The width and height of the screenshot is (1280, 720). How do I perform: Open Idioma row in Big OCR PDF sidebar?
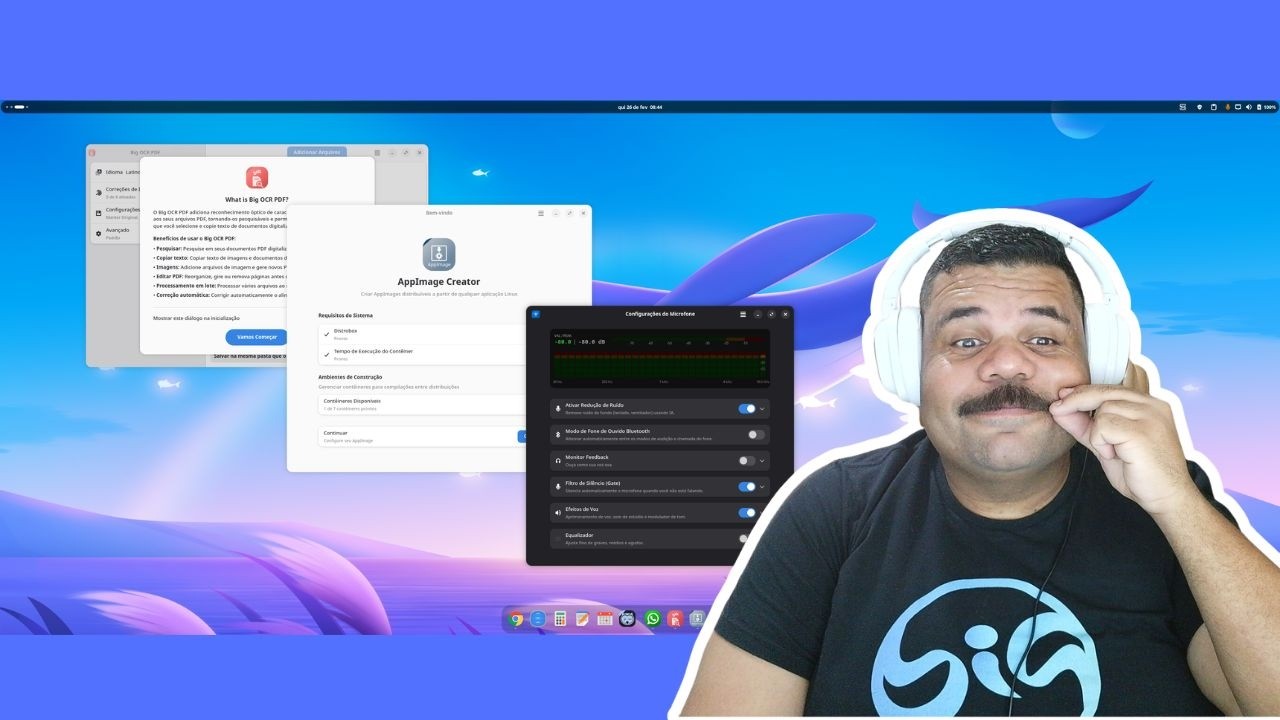tap(116, 172)
